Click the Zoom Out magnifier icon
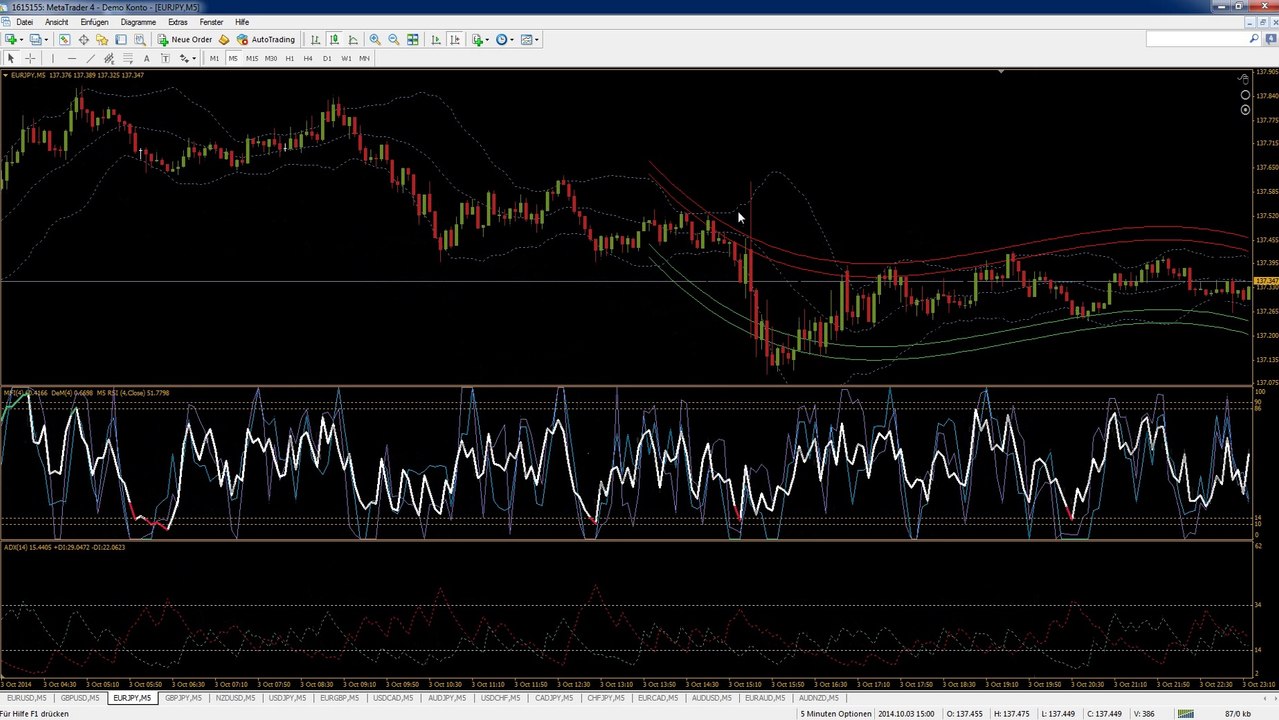This screenshot has height=720, width=1279. [x=394, y=40]
